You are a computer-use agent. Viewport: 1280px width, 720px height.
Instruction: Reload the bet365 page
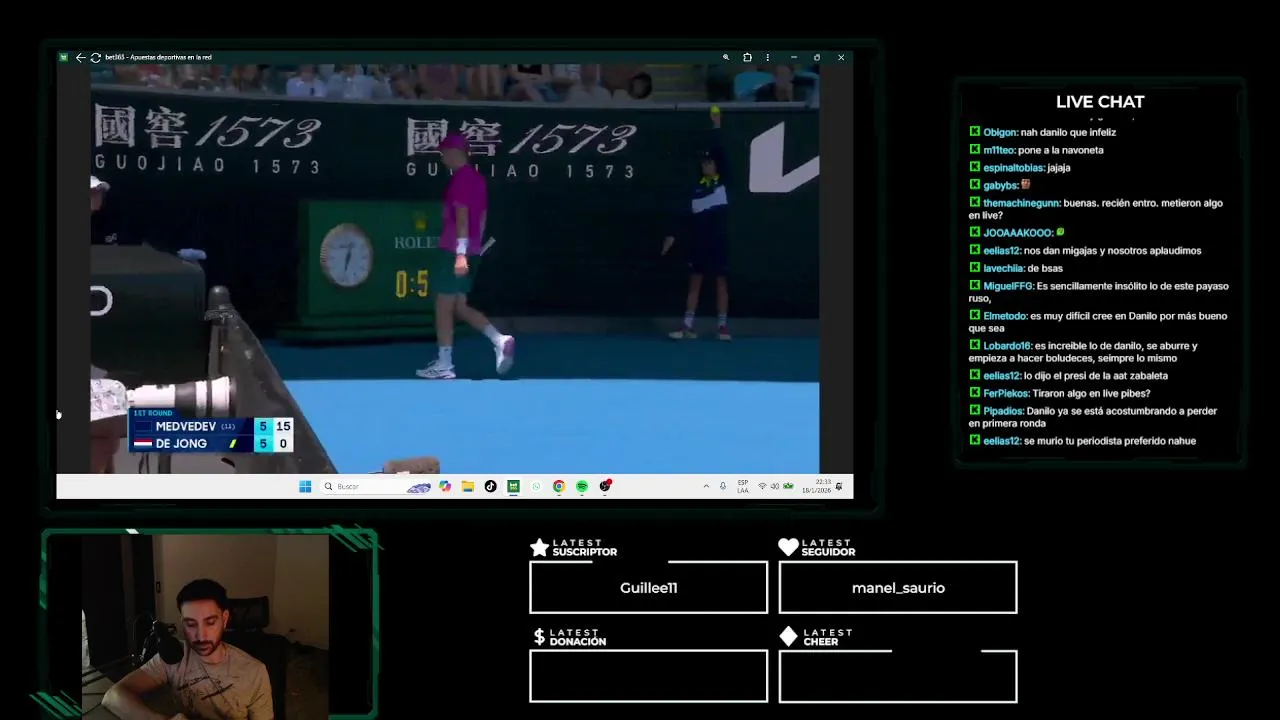[x=95, y=57]
